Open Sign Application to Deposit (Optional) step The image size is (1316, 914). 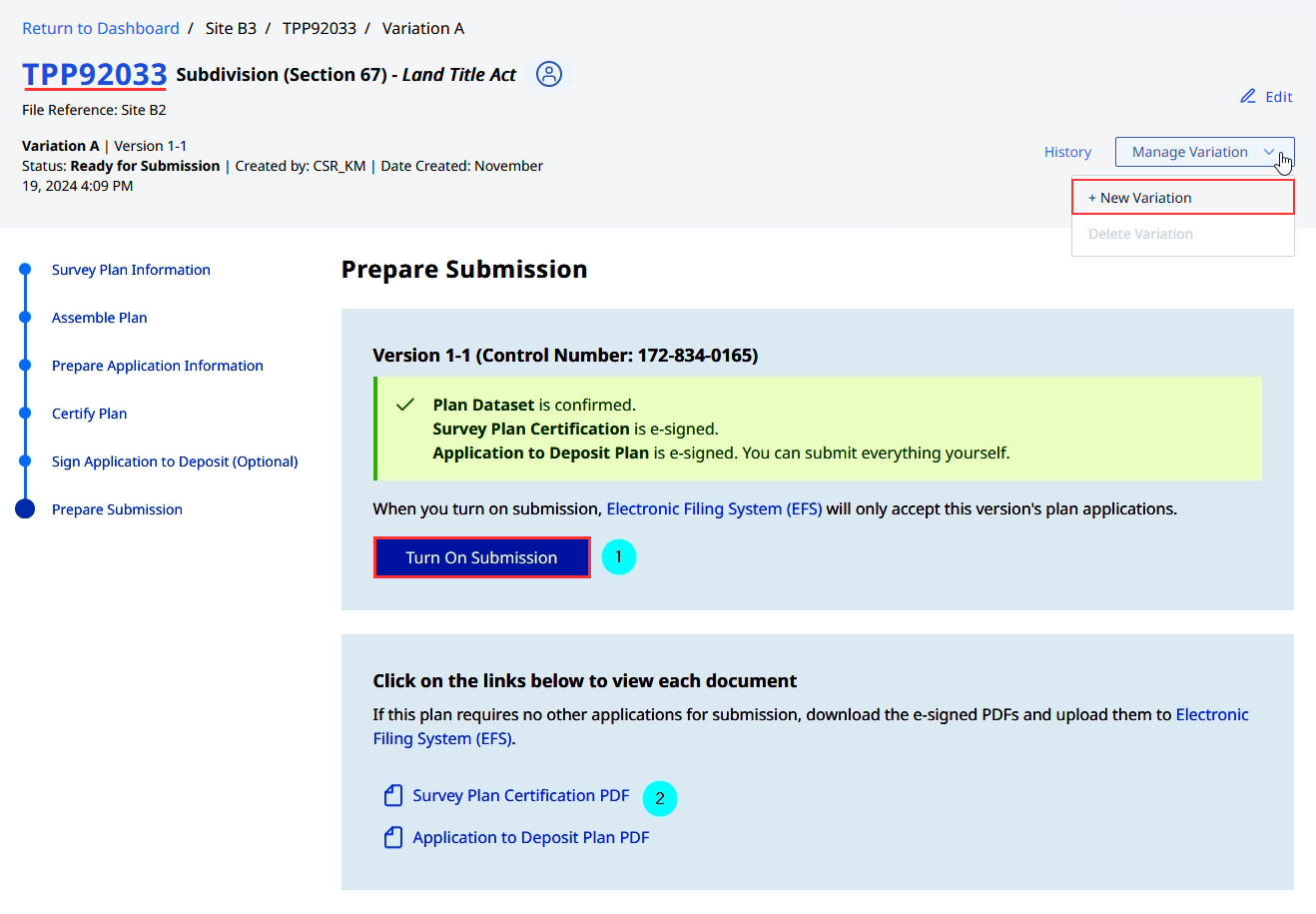pos(175,461)
